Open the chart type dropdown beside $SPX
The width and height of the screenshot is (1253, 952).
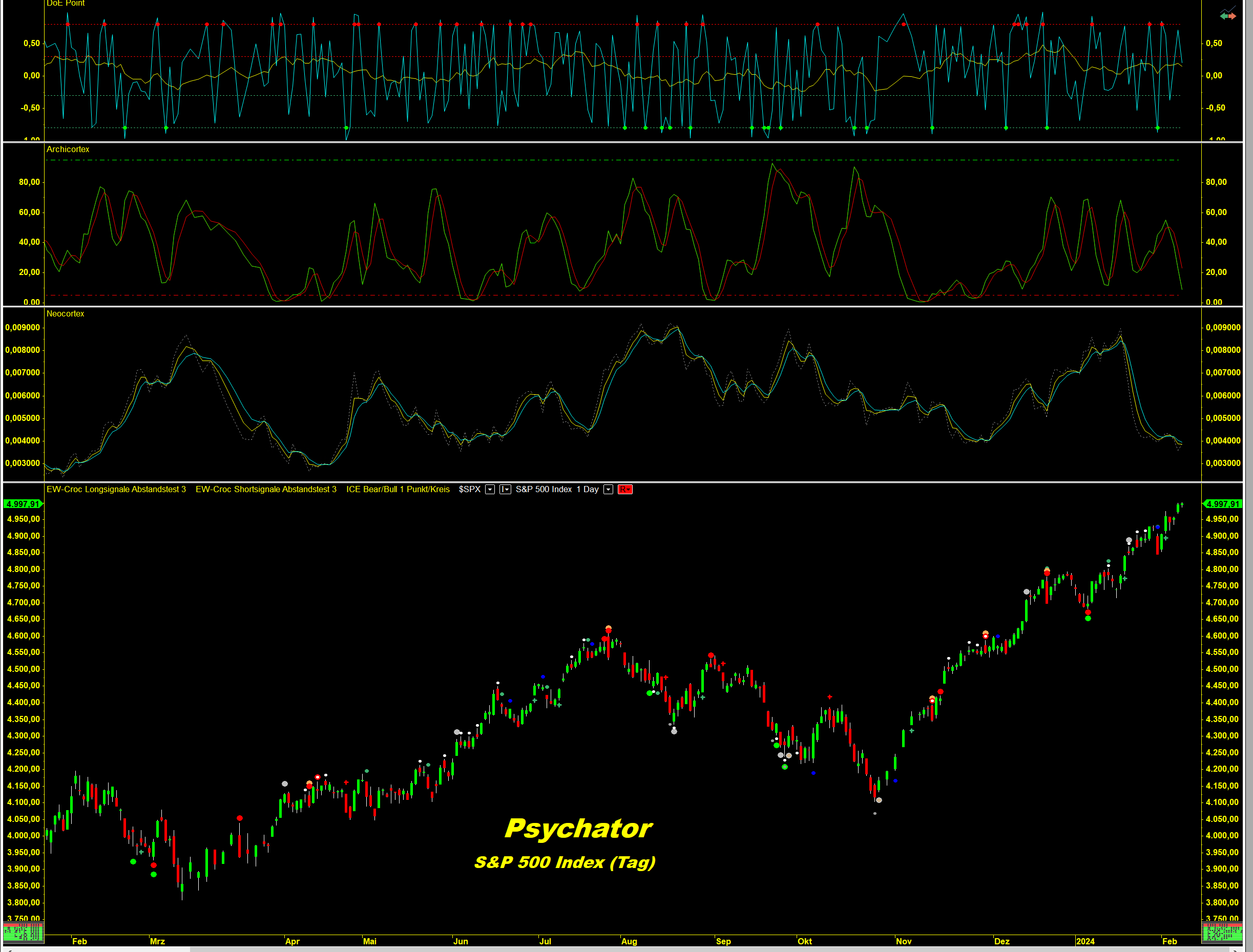[505, 490]
